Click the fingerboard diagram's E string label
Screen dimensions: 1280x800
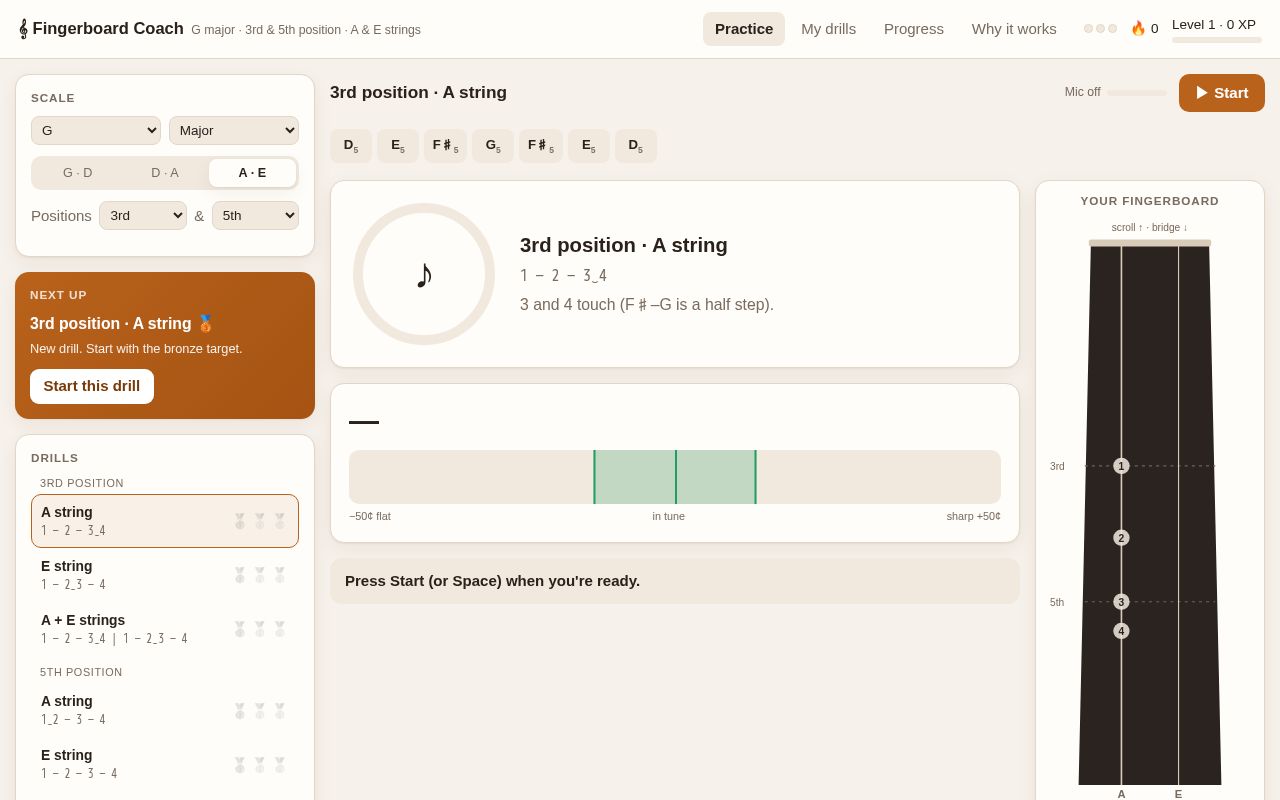pyautogui.click(x=1178, y=794)
